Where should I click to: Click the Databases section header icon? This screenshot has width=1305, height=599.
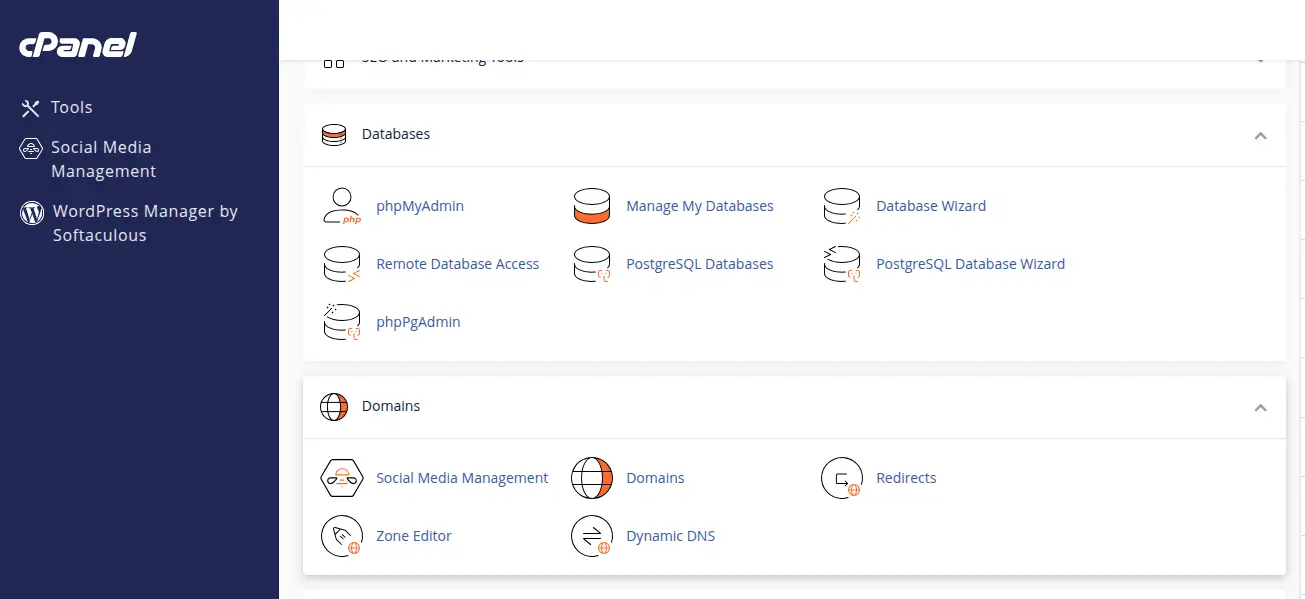334,135
